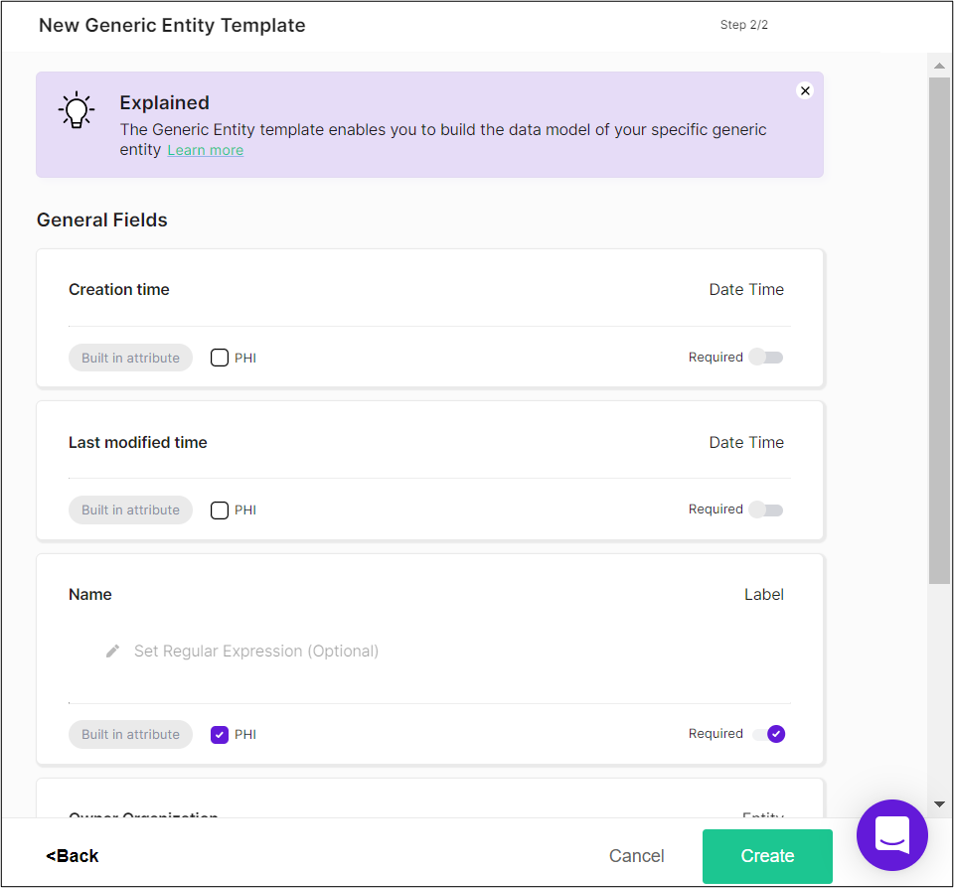
Task: Click the Creation time field label
Action: [x=119, y=290]
